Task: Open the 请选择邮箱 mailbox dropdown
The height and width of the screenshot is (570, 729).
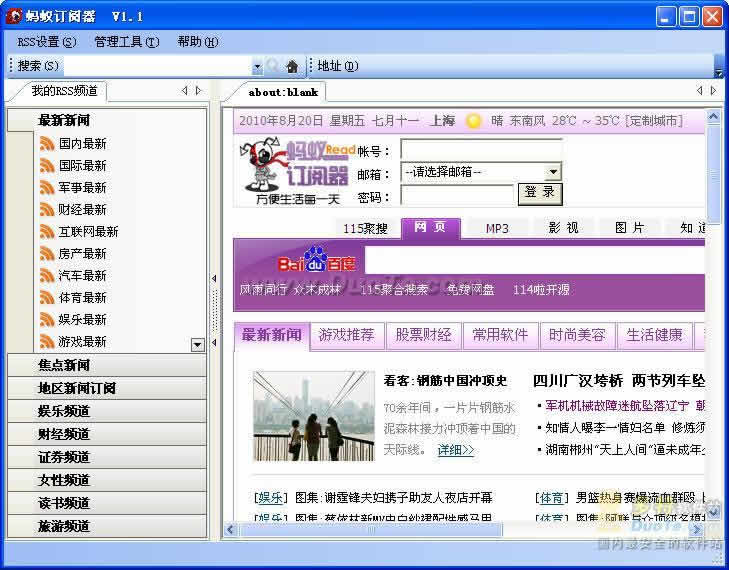Action: [x=553, y=172]
